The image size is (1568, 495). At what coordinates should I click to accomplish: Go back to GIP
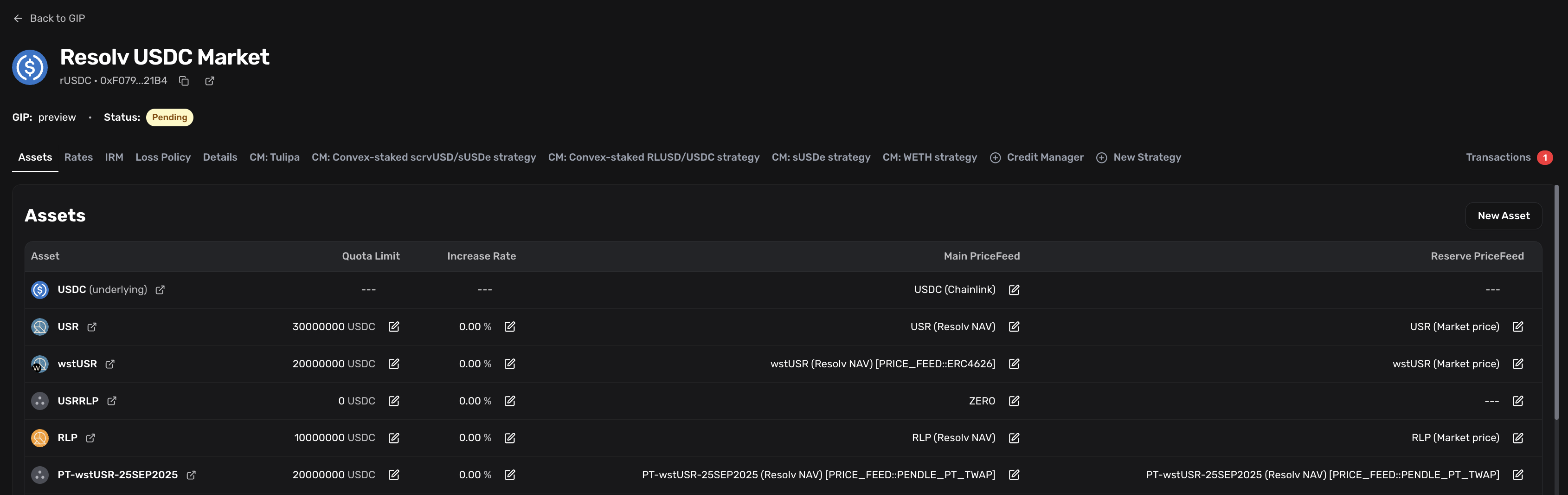(49, 18)
